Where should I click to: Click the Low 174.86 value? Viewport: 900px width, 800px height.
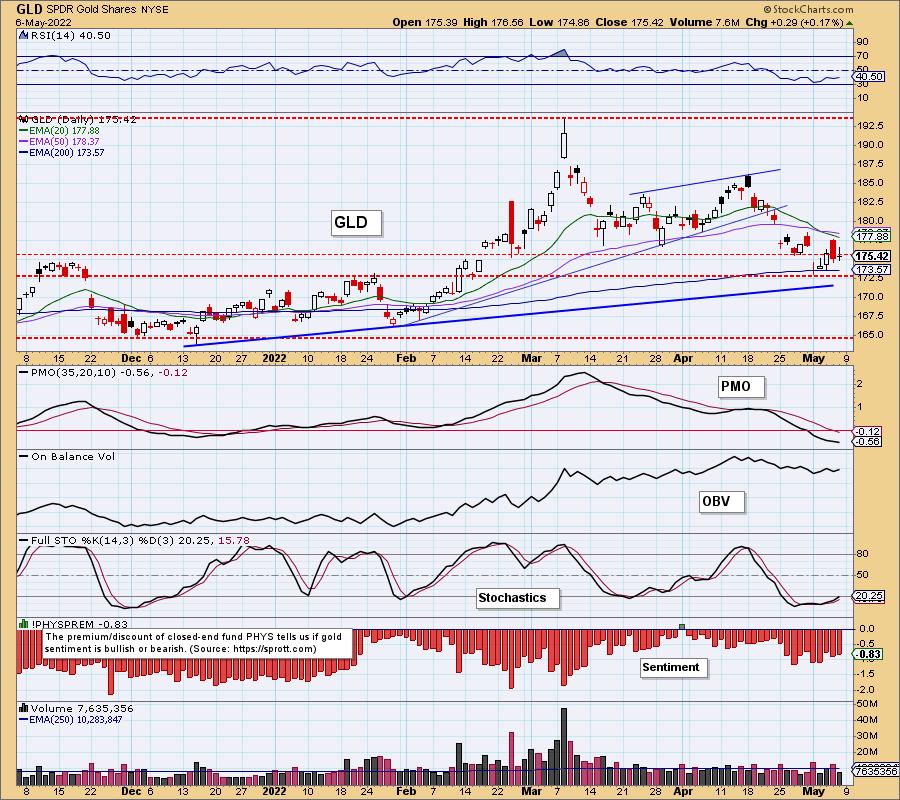click(x=560, y=22)
